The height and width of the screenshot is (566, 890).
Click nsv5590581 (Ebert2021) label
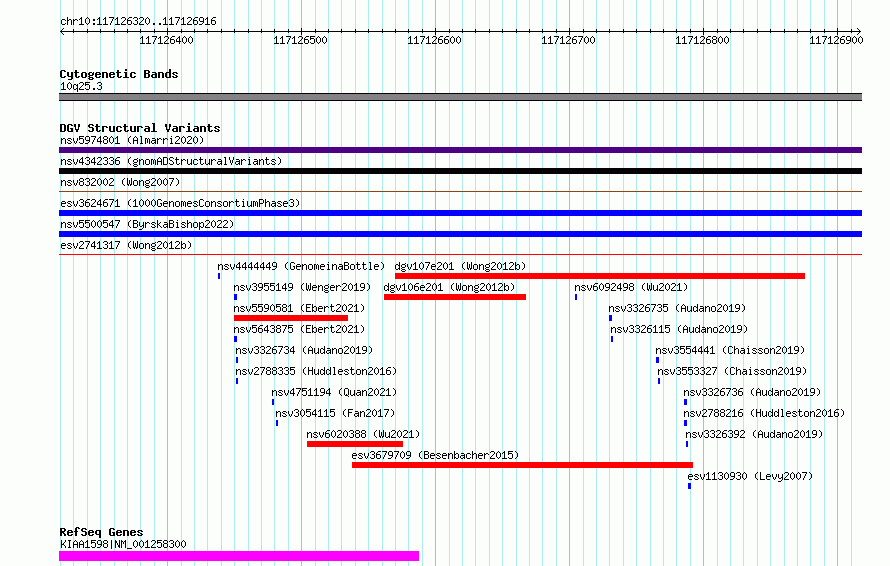tap(299, 308)
